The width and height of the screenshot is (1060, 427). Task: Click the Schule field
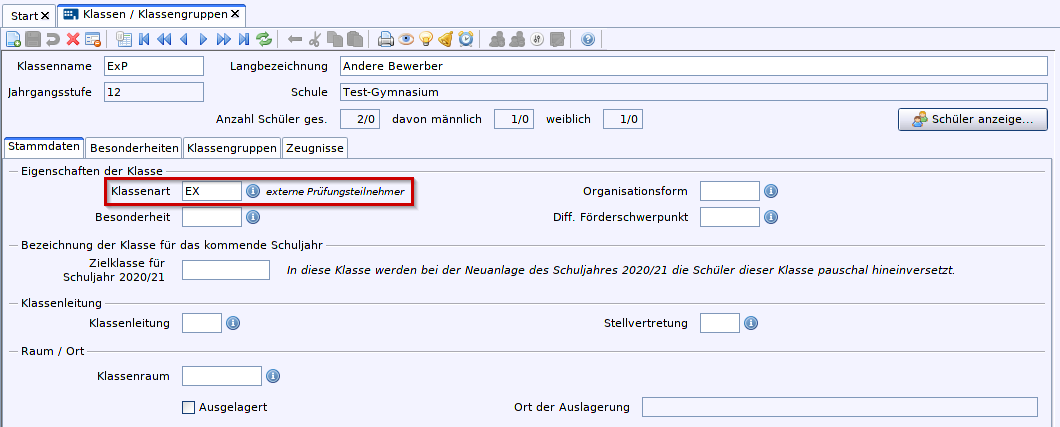[x=694, y=92]
